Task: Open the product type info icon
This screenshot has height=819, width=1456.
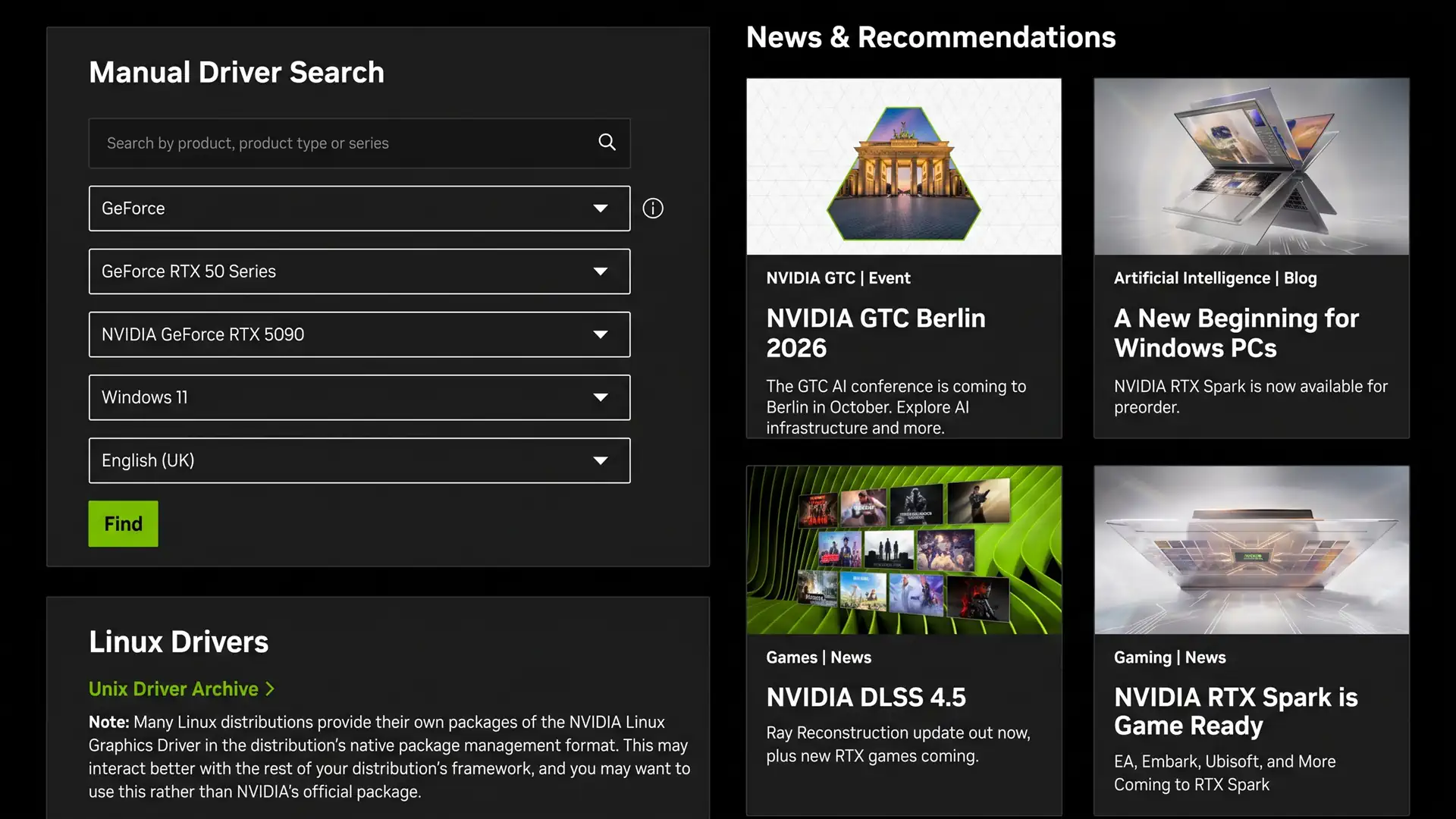Action: click(653, 209)
